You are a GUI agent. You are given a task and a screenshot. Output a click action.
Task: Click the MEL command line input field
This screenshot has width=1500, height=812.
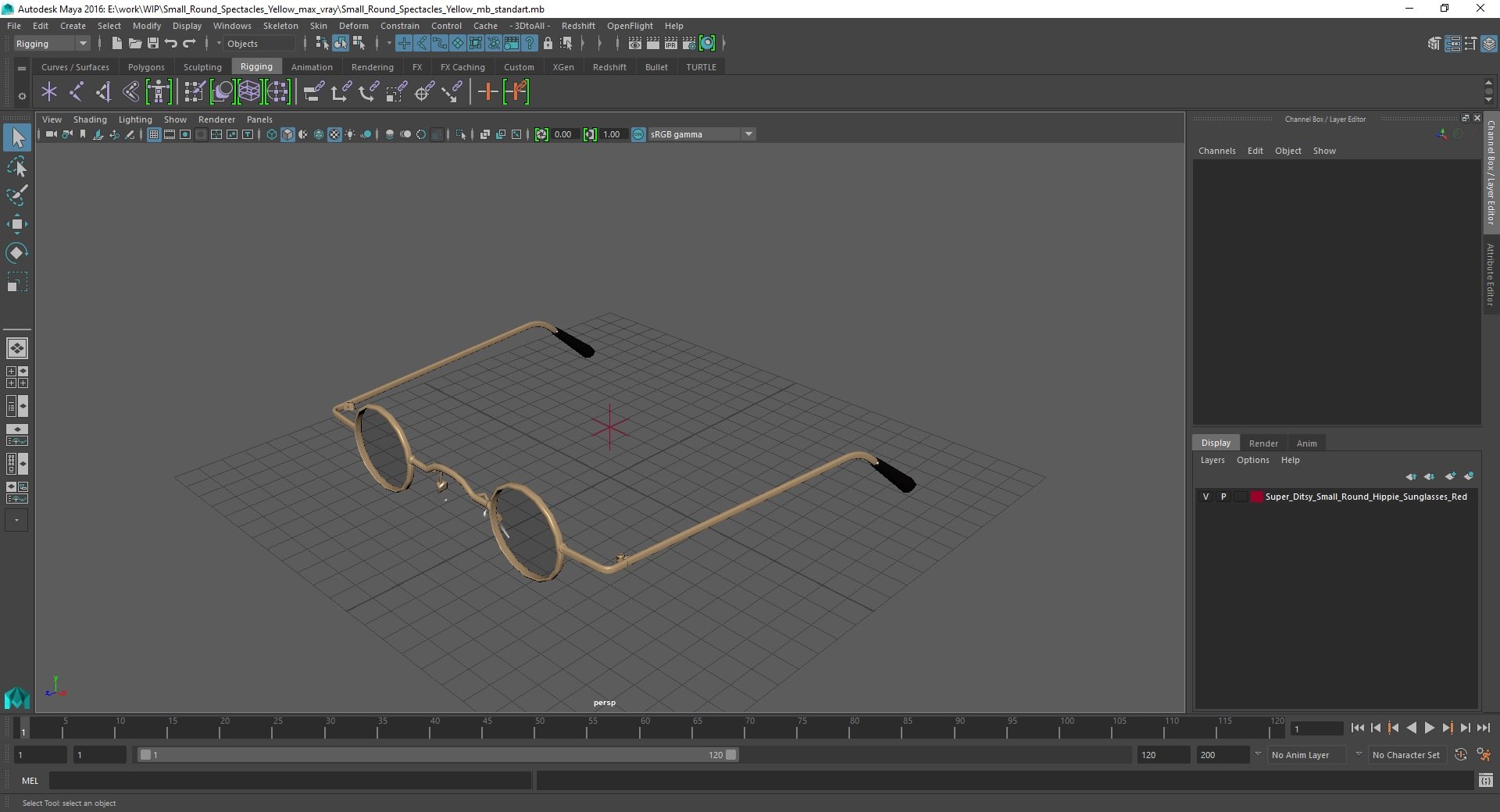290,780
